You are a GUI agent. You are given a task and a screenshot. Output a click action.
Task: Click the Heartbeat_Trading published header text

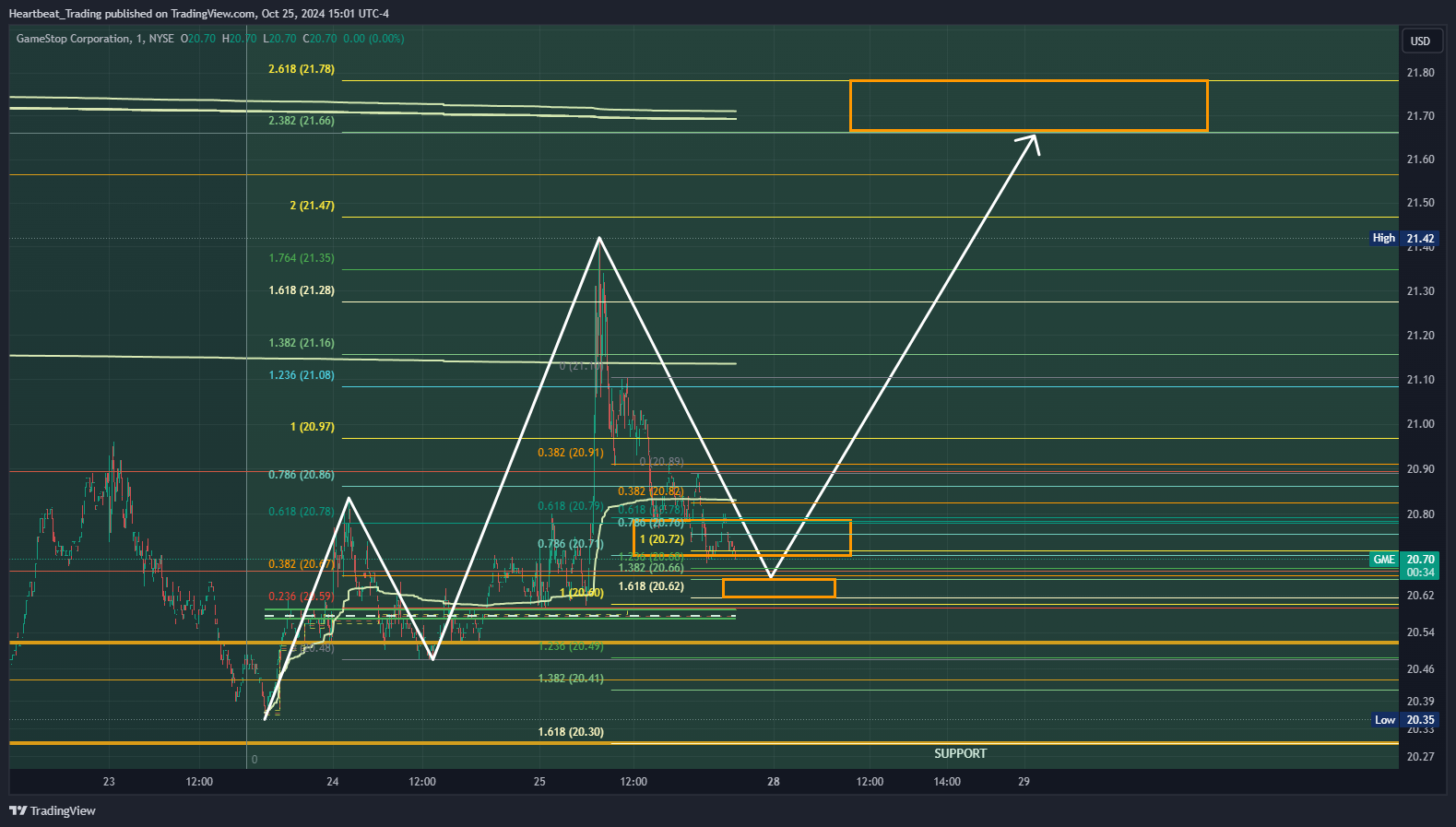point(198,14)
